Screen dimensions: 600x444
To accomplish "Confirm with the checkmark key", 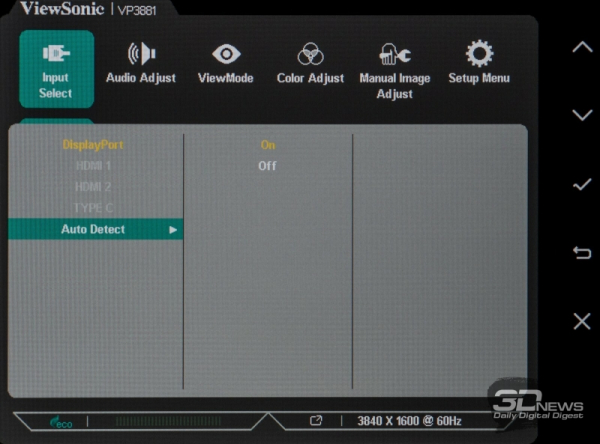I will pos(582,185).
